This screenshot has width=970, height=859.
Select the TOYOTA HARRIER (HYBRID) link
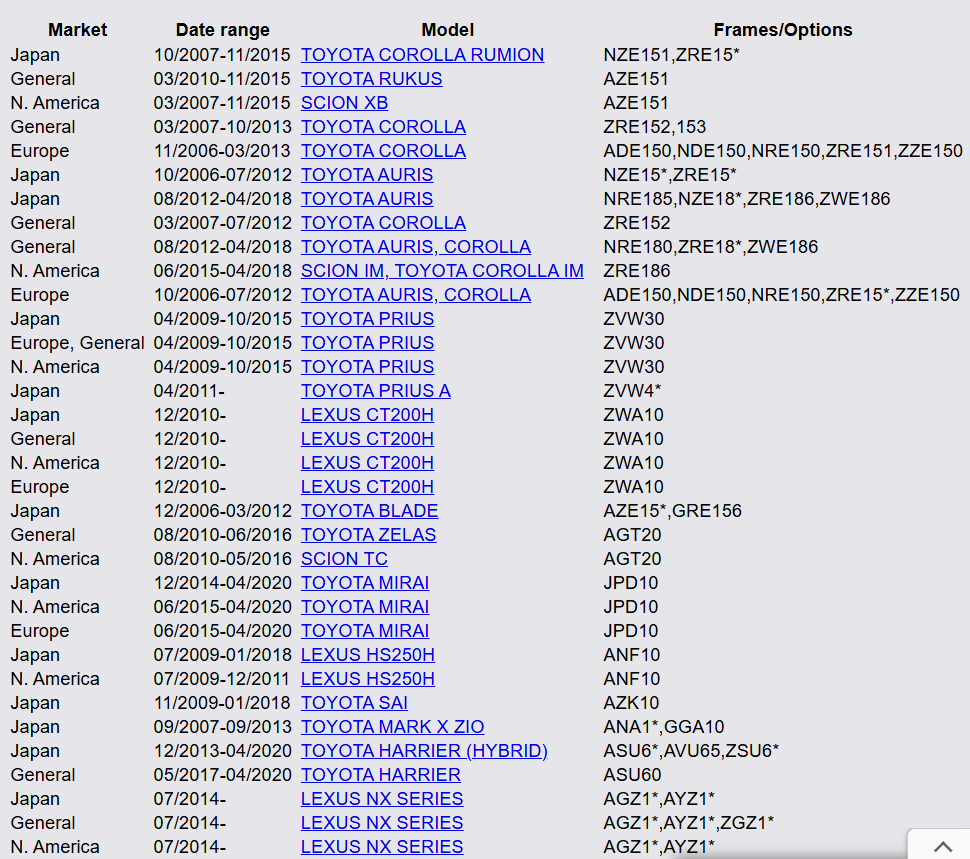(x=424, y=751)
